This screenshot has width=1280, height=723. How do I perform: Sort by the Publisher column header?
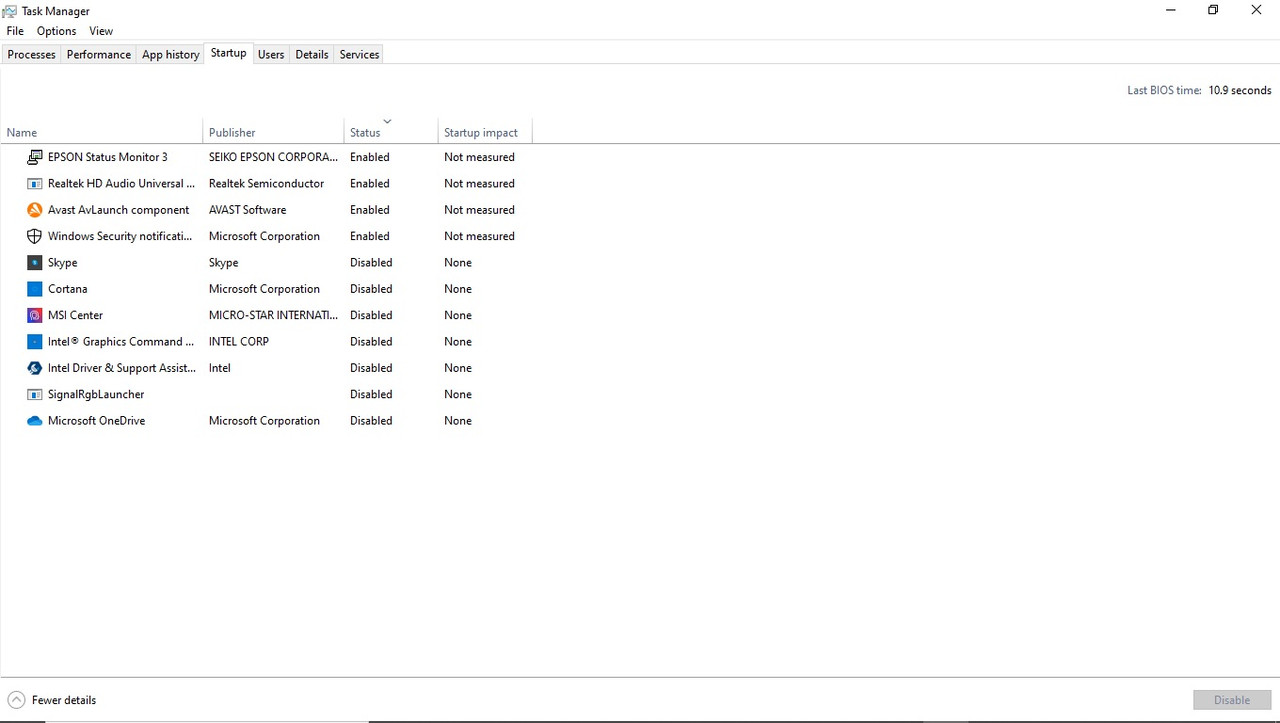(x=273, y=132)
